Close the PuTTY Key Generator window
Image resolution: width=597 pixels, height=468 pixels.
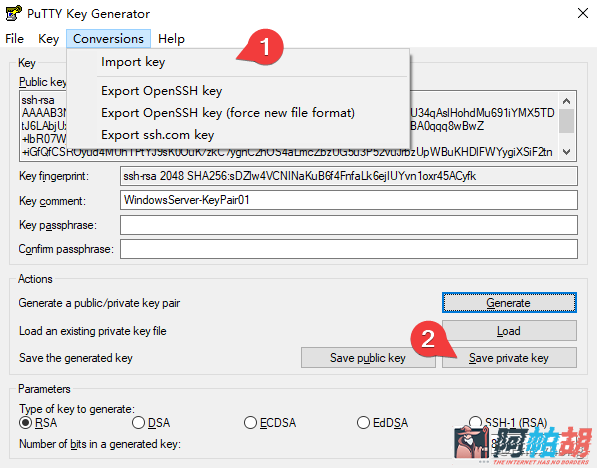[x=583, y=13]
